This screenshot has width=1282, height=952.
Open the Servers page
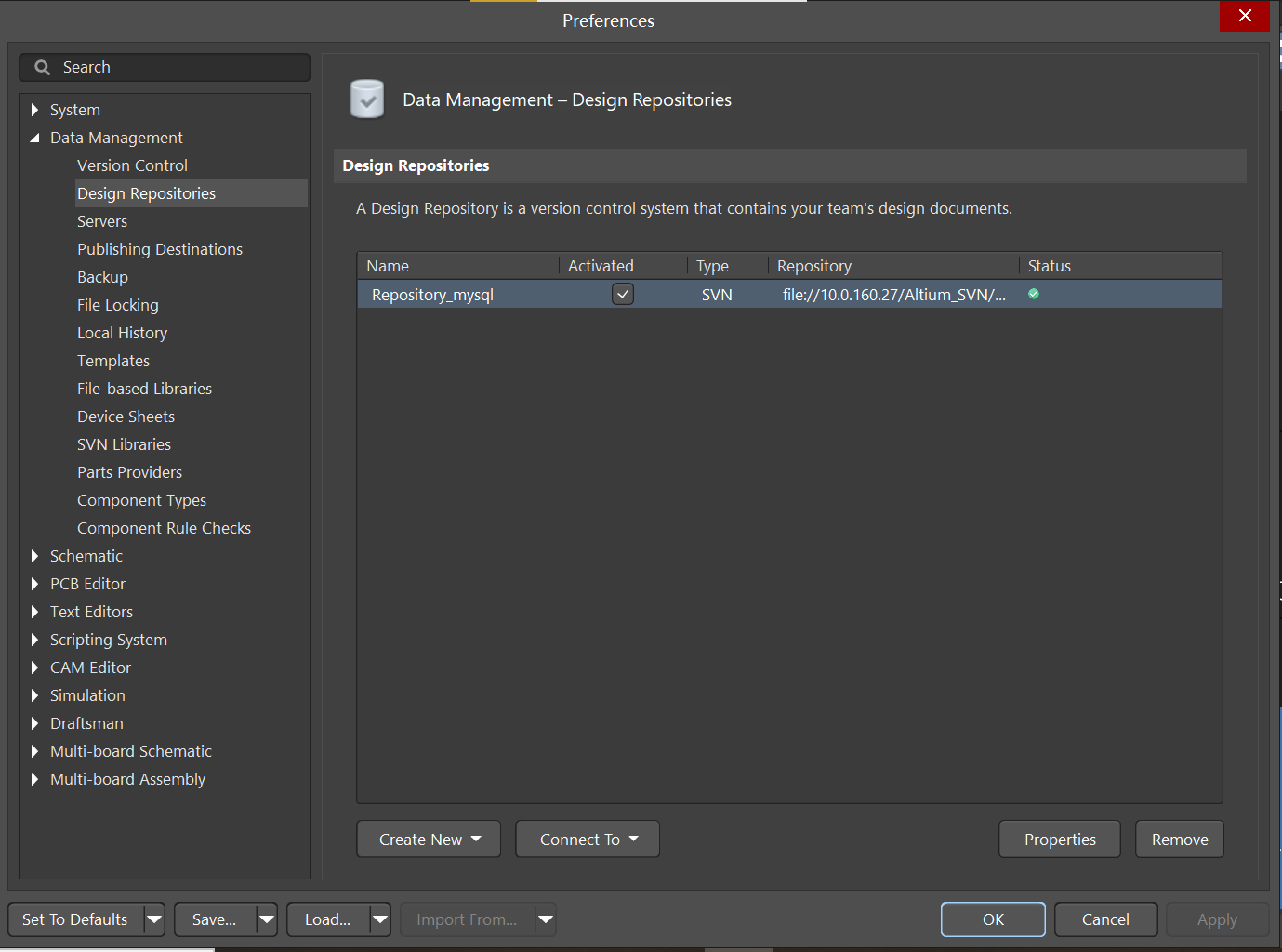click(x=102, y=221)
